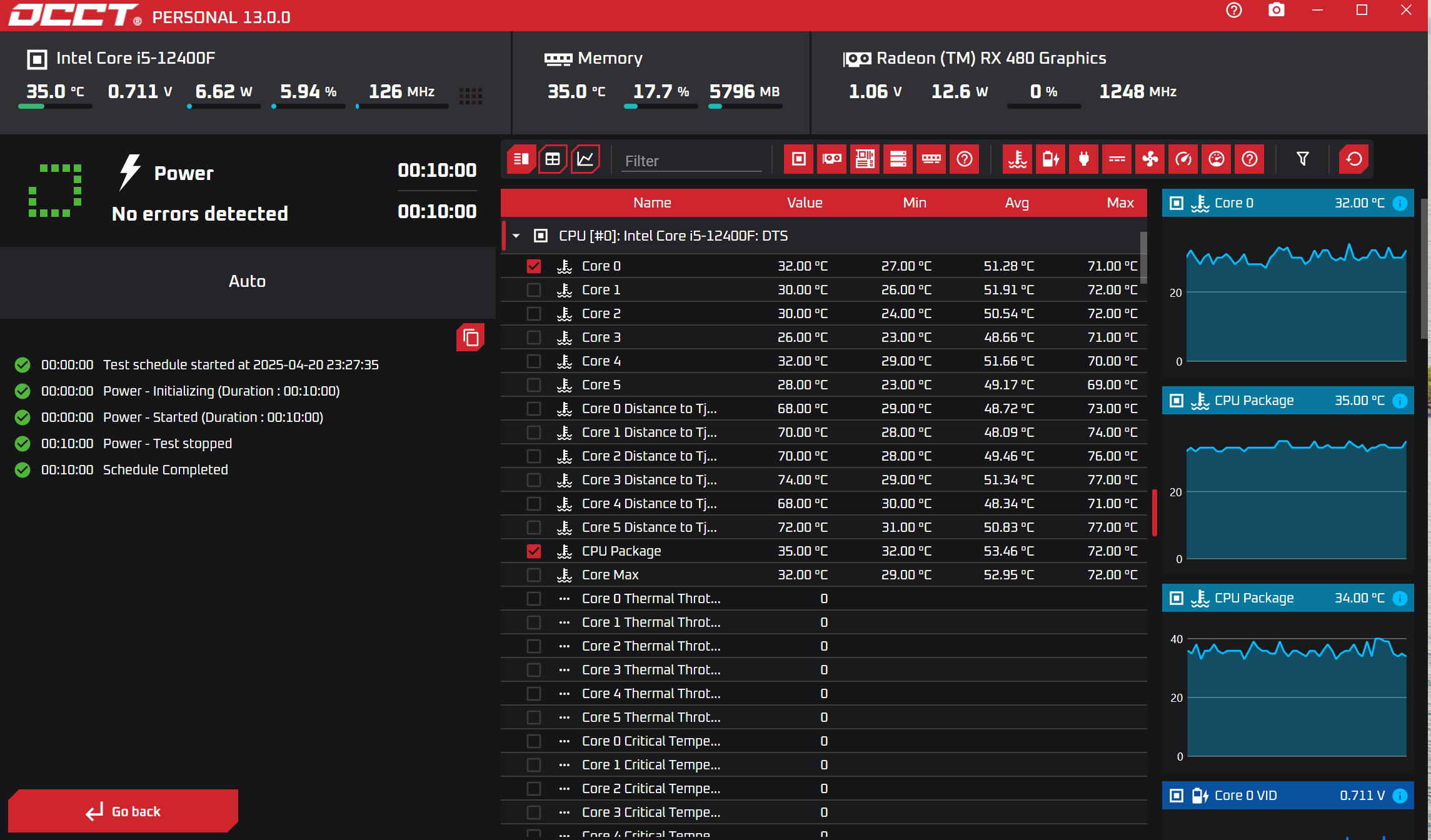Check the Core 0 Distance to TjMax checkbox
Viewport: 1431px width, 840px height.
click(x=533, y=409)
